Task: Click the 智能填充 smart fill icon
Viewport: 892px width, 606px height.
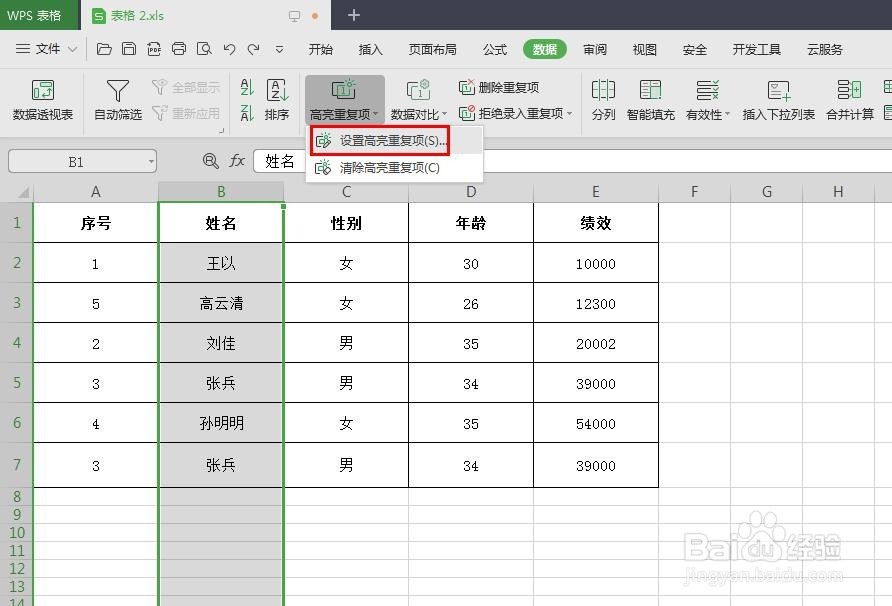Action: 651,100
